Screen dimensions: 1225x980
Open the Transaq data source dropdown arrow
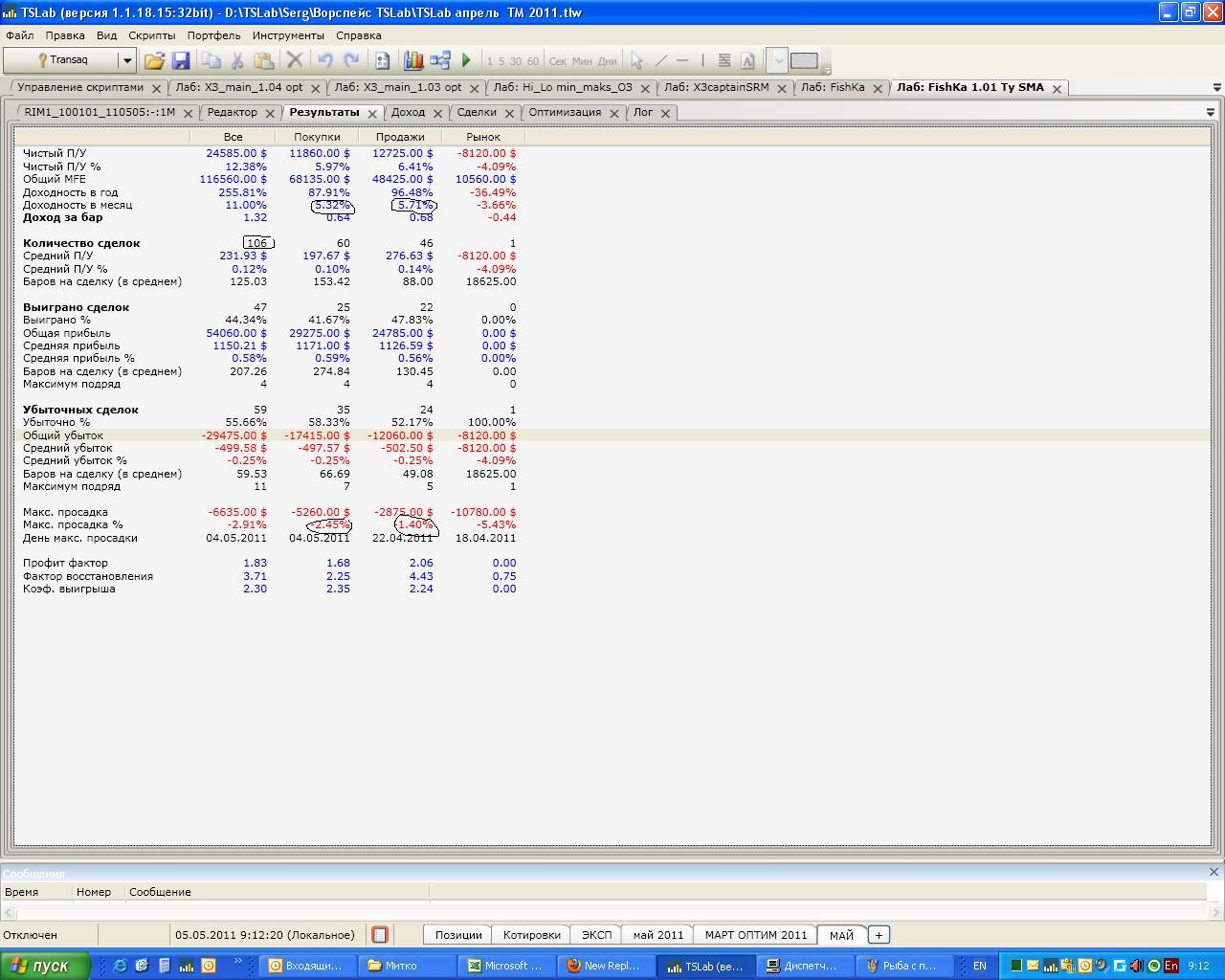(x=126, y=60)
